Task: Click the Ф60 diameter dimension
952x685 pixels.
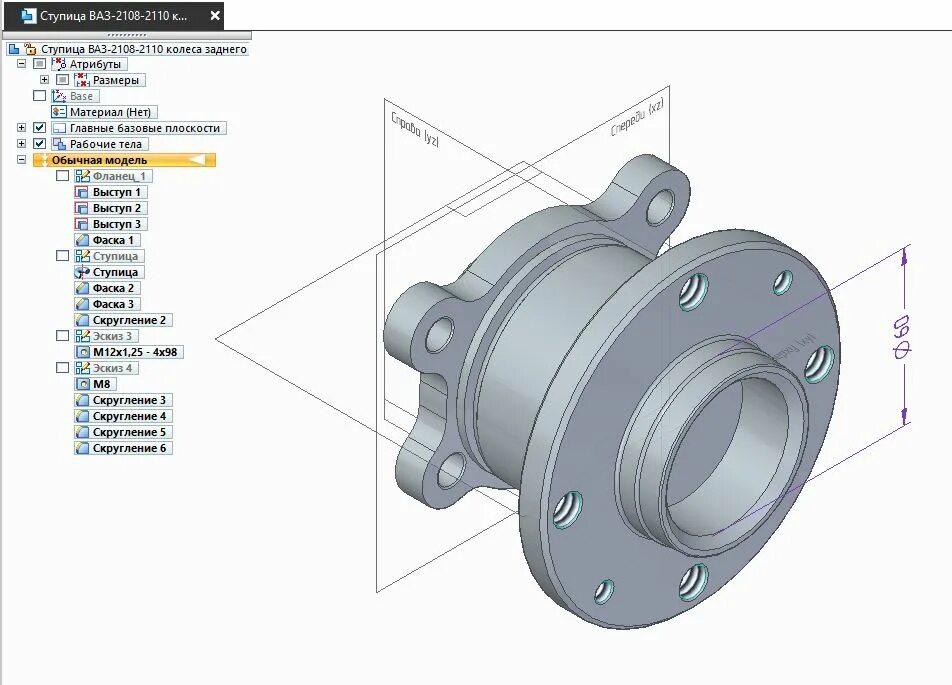Action: point(902,337)
